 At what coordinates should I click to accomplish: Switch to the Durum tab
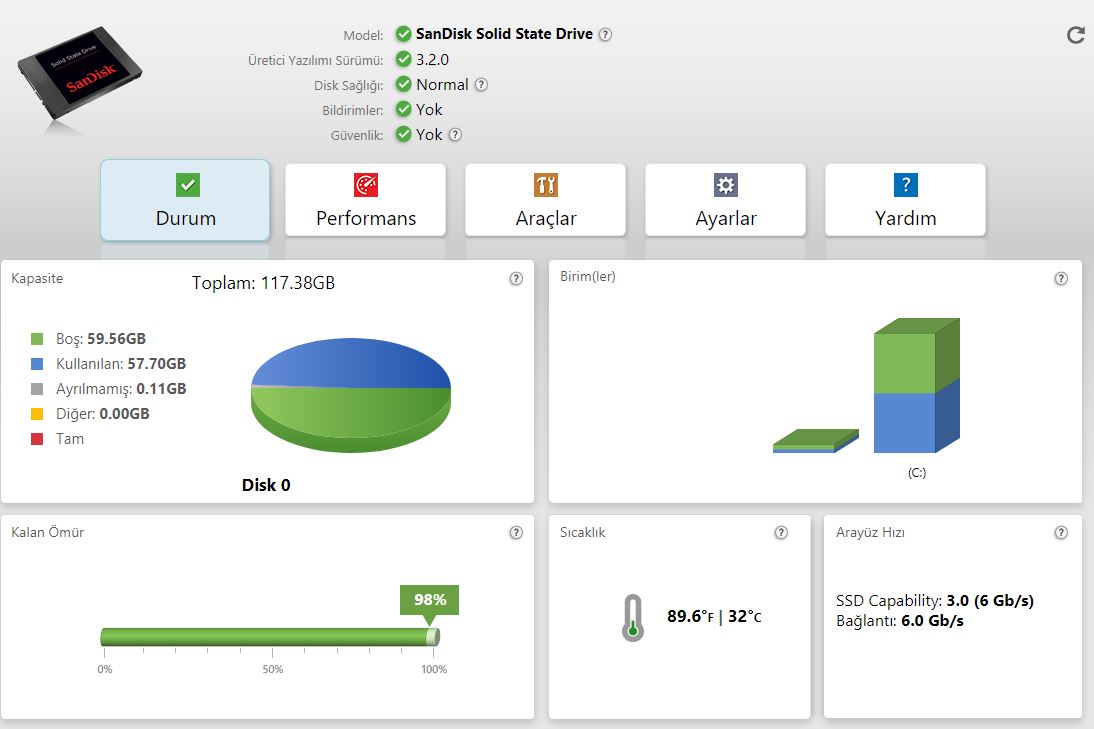coord(186,200)
